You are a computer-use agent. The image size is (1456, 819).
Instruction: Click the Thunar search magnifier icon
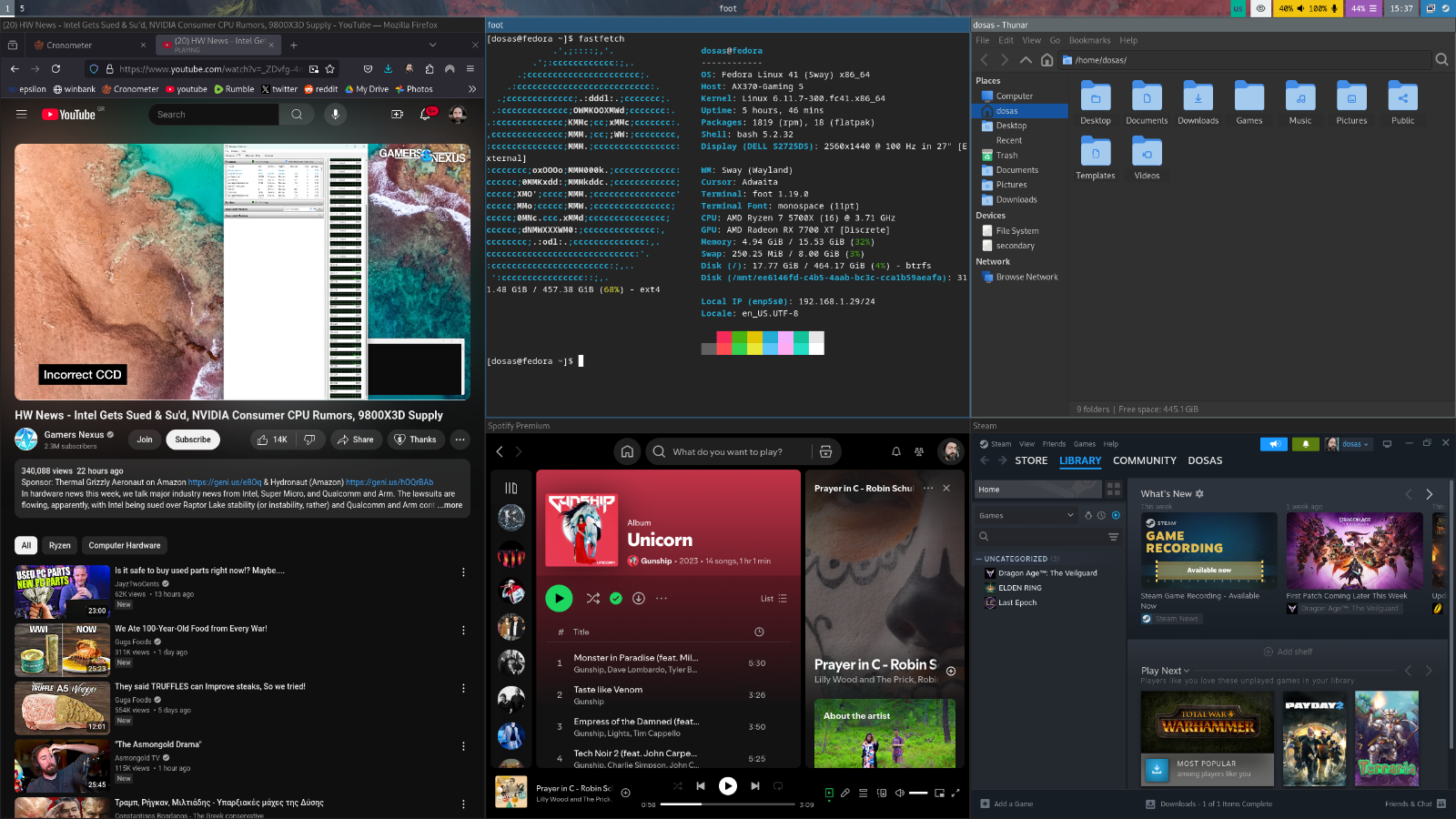(x=1441, y=60)
